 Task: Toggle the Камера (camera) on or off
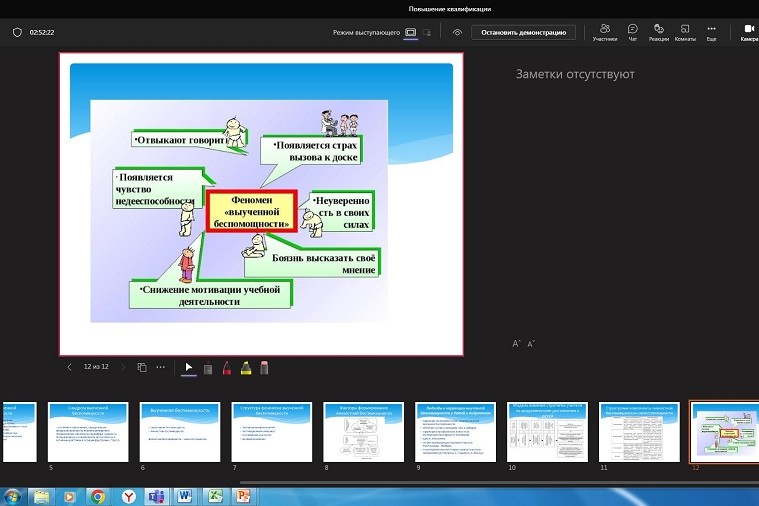point(748,32)
